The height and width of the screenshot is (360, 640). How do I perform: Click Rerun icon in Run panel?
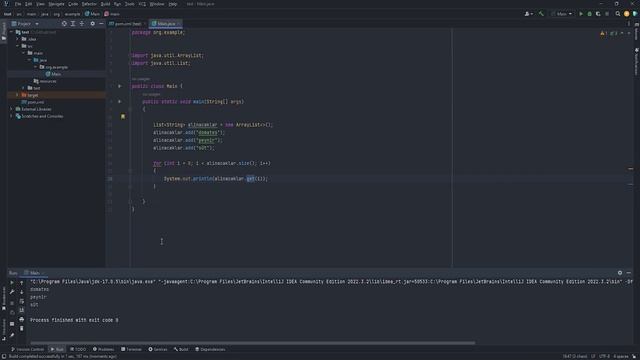tap(12, 282)
